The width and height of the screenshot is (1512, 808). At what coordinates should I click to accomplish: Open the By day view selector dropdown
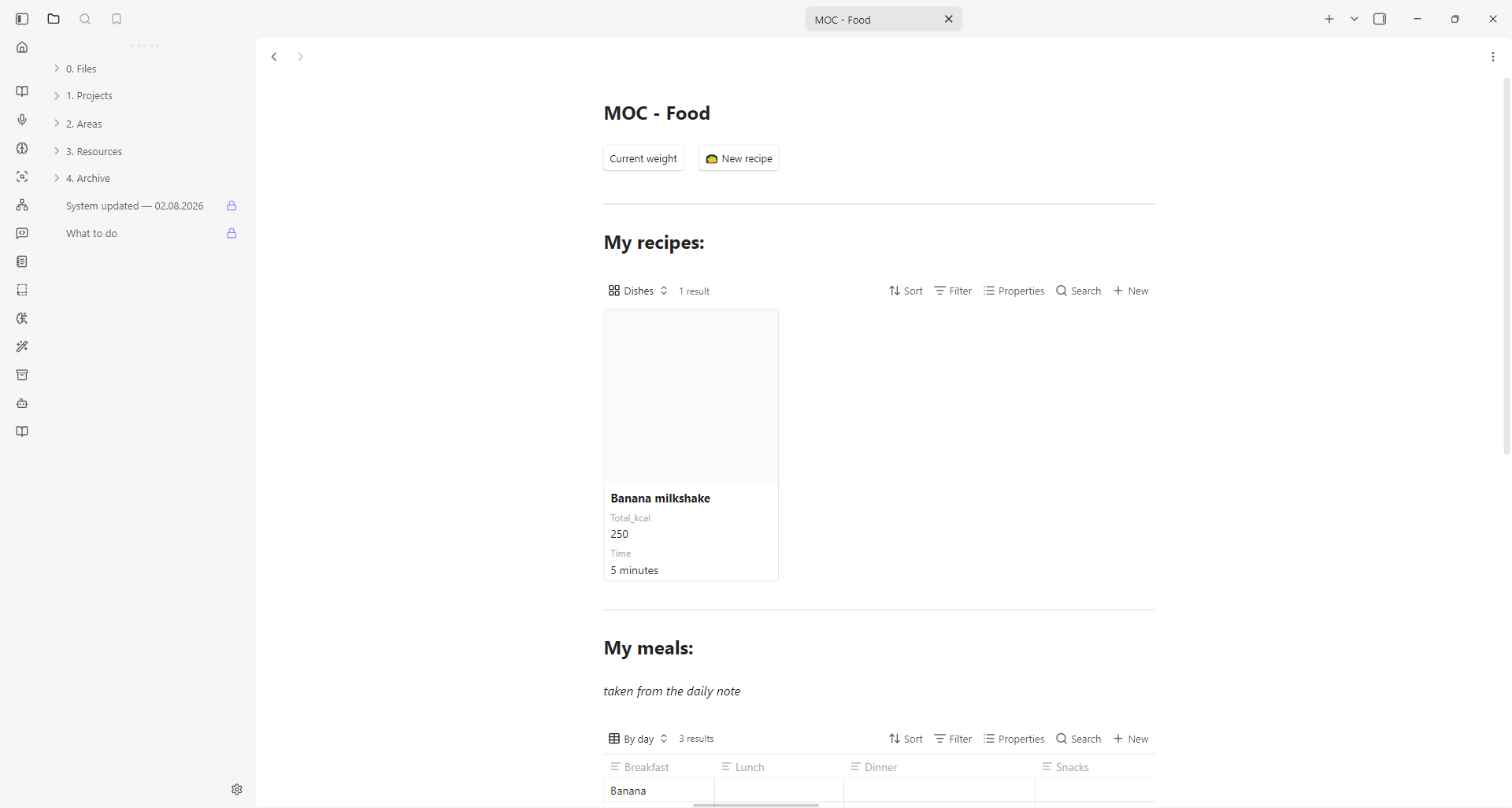[x=638, y=739]
